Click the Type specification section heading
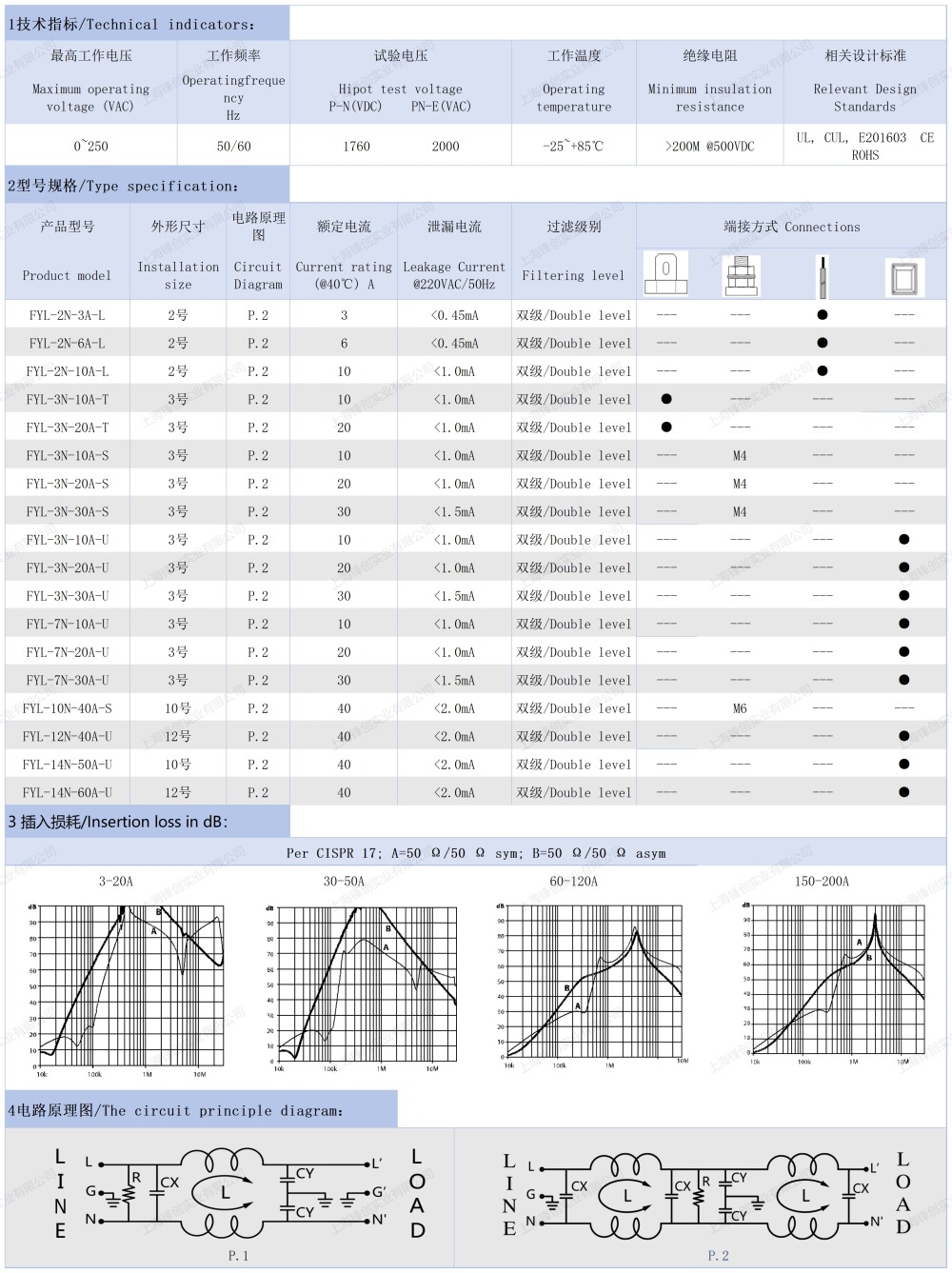 click(124, 186)
